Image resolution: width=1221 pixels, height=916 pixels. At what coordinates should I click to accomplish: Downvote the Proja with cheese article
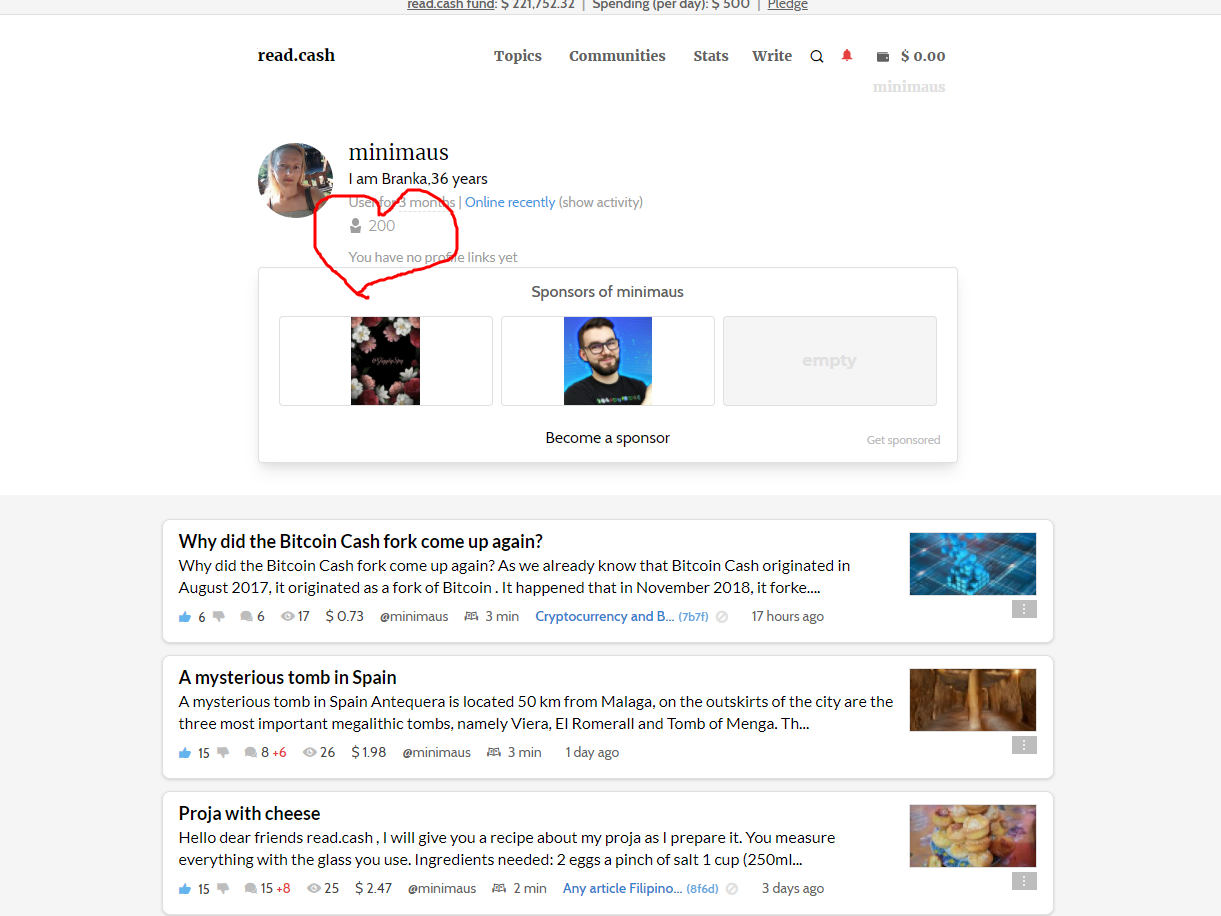click(223, 889)
